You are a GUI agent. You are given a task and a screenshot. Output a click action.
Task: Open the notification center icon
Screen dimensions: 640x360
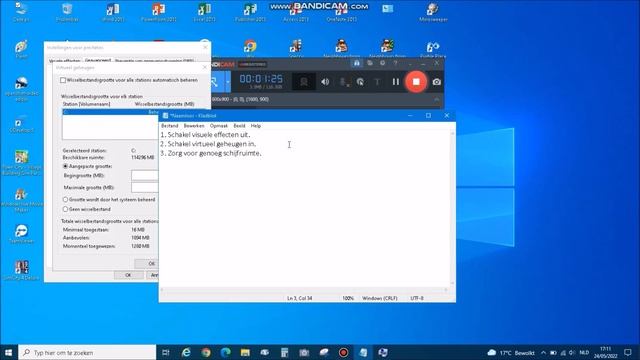click(x=628, y=352)
